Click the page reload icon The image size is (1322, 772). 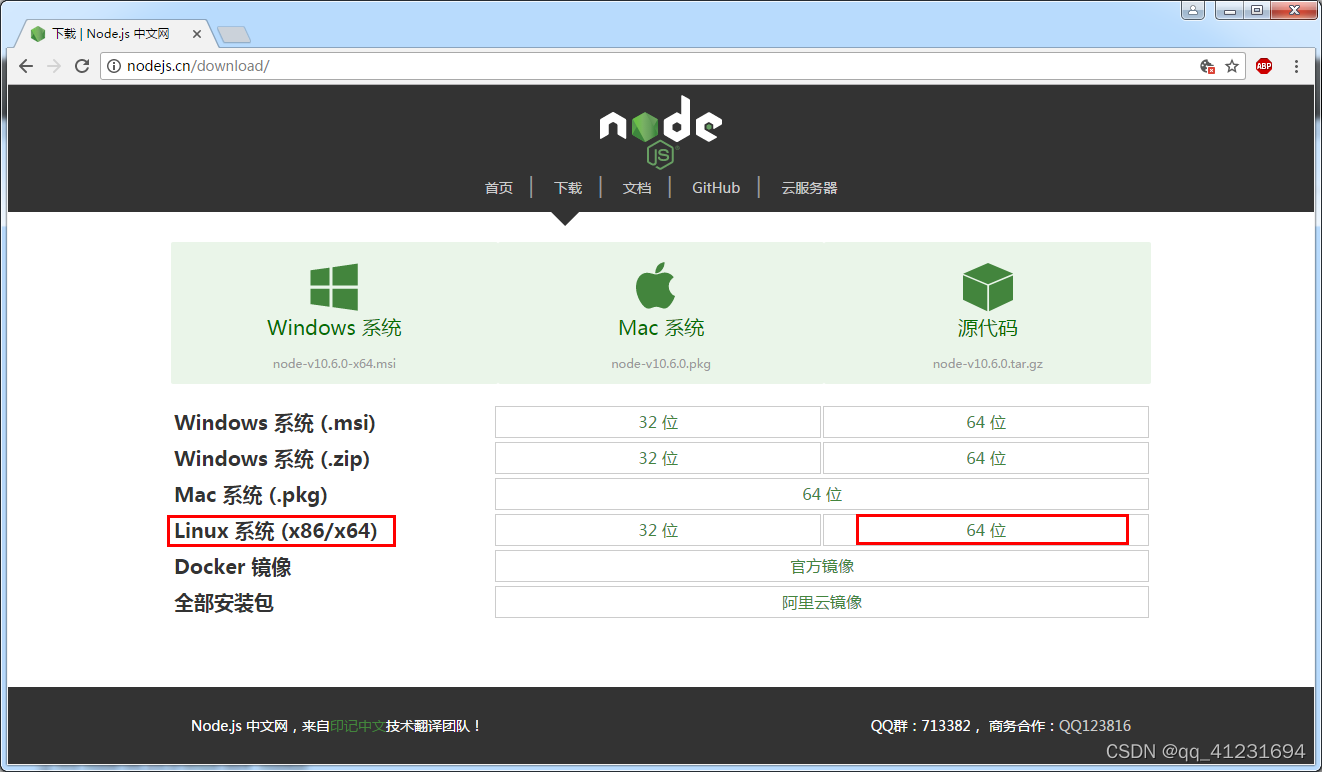pos(82,66)
